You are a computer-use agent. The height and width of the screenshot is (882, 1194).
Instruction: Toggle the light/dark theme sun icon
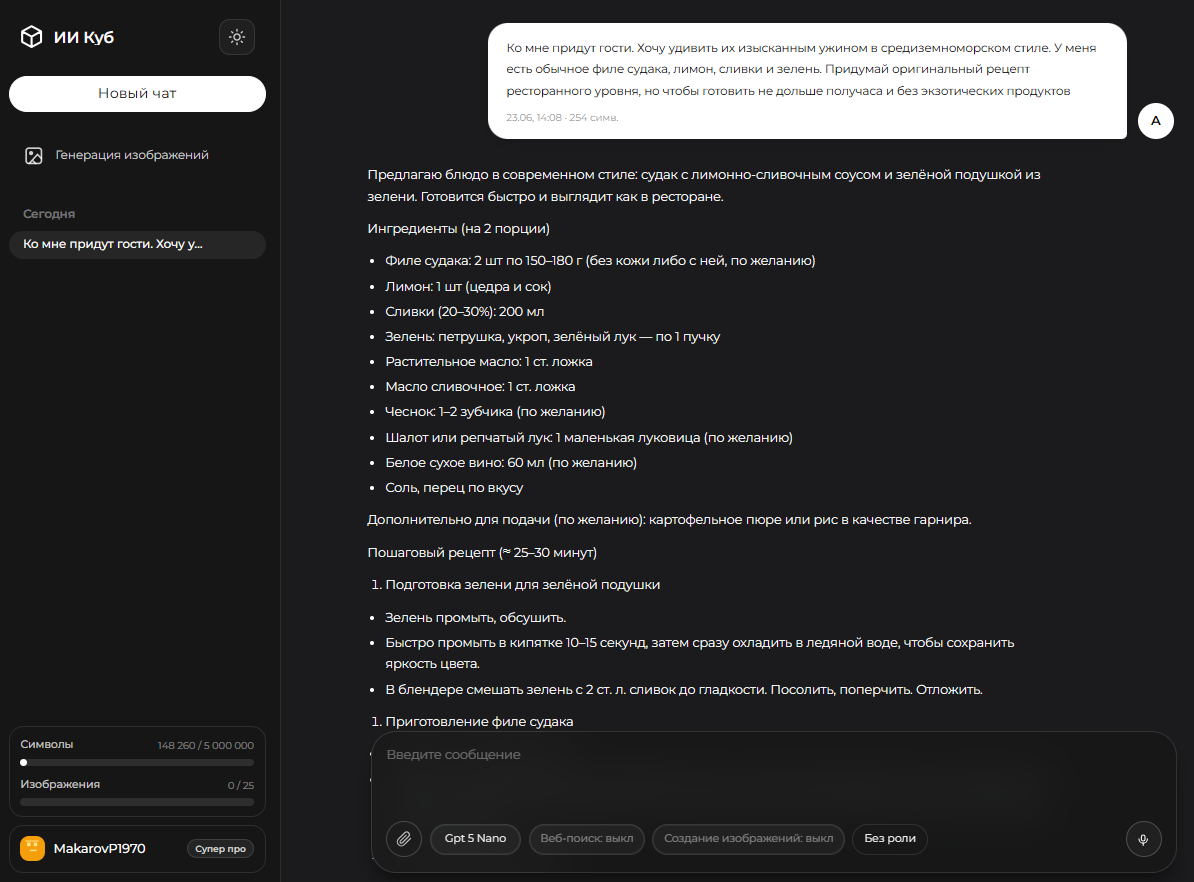tap(237, 37)
